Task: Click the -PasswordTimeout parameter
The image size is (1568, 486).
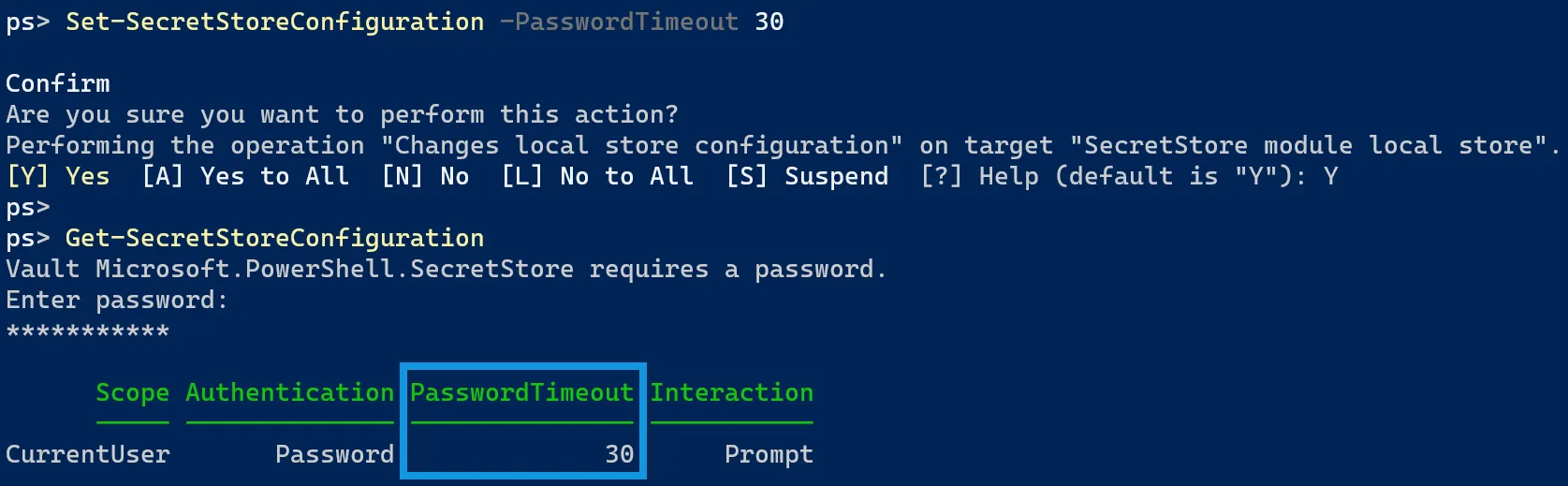Action: click(619, 22)
